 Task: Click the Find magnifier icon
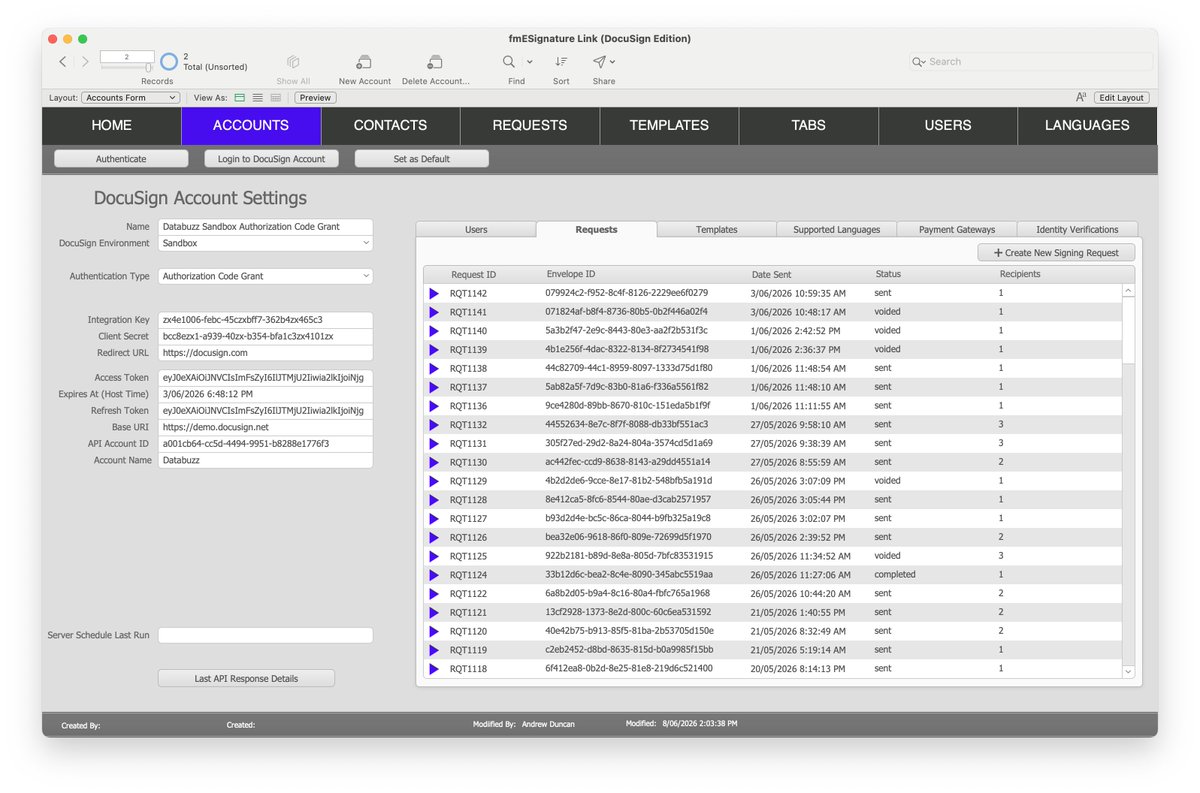509,62
